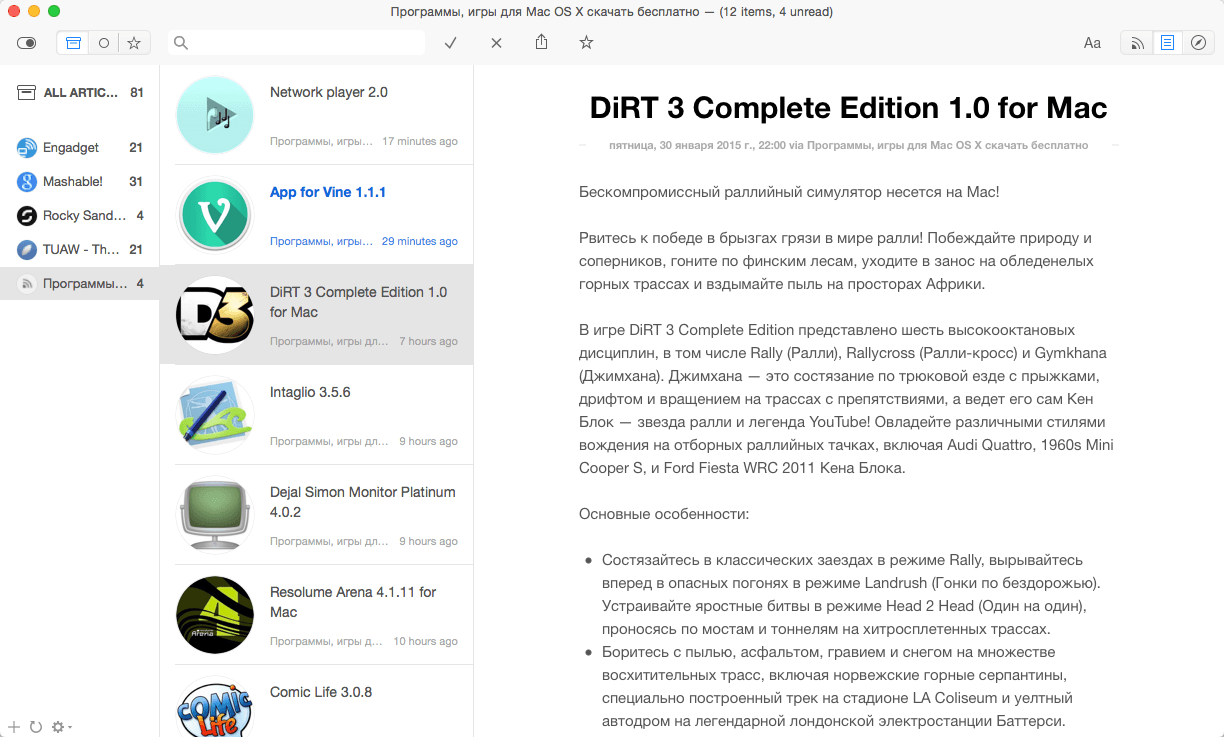Click the green Vine app thumbnail

click(x=215, y=215)
